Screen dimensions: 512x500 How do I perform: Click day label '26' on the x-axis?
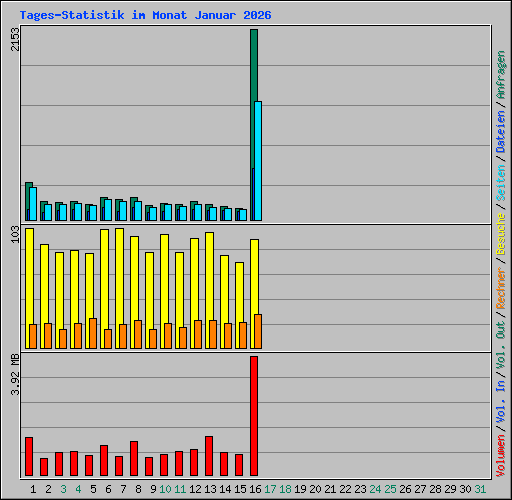(405, 489)
